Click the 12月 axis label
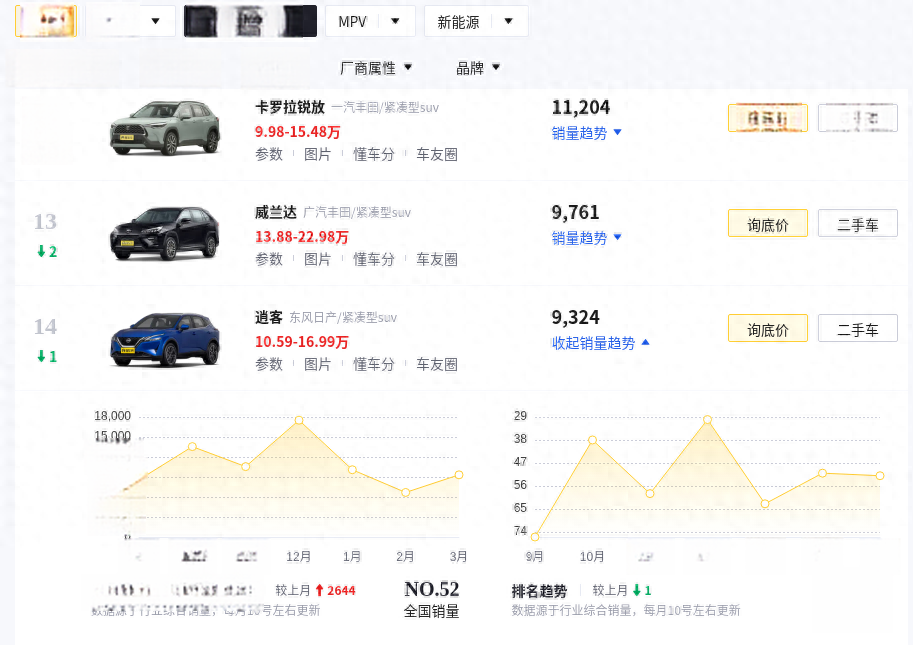The width and height of the screenshot is (913, 645). point(298,557)
